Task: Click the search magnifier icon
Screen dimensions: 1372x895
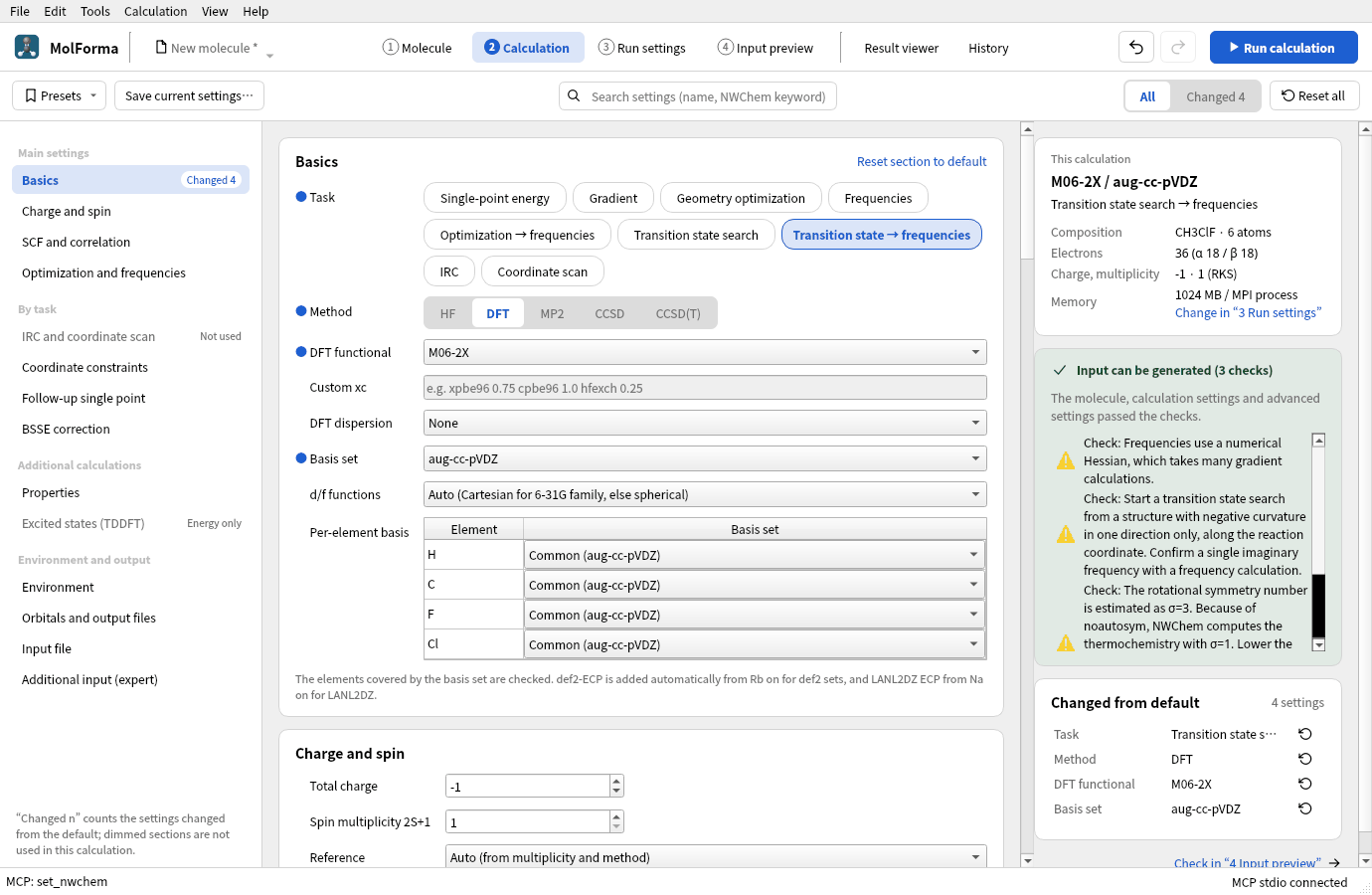Action: pos(574,96)
